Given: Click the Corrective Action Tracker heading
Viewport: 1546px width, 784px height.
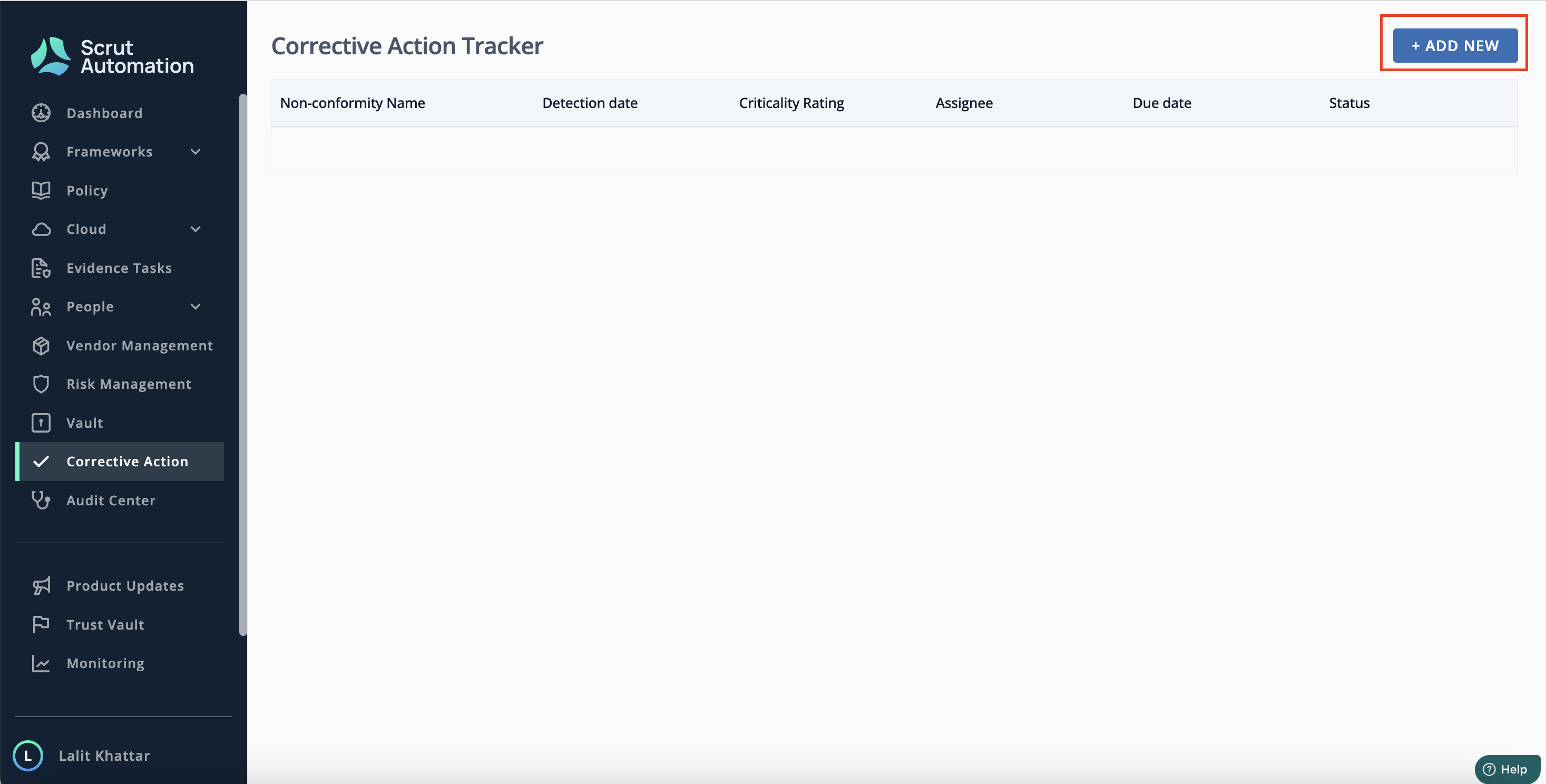Looking at the screenshot, I should (x=407, y=46).
